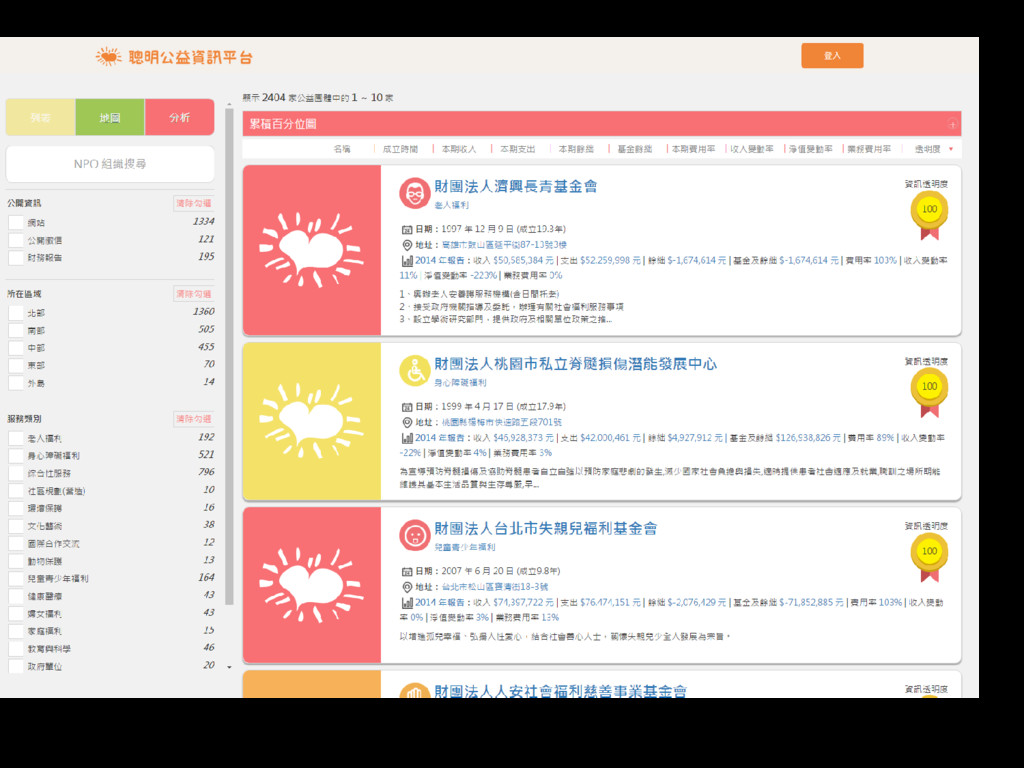Click the sidebar scroll down arrow

coord(229,667)
